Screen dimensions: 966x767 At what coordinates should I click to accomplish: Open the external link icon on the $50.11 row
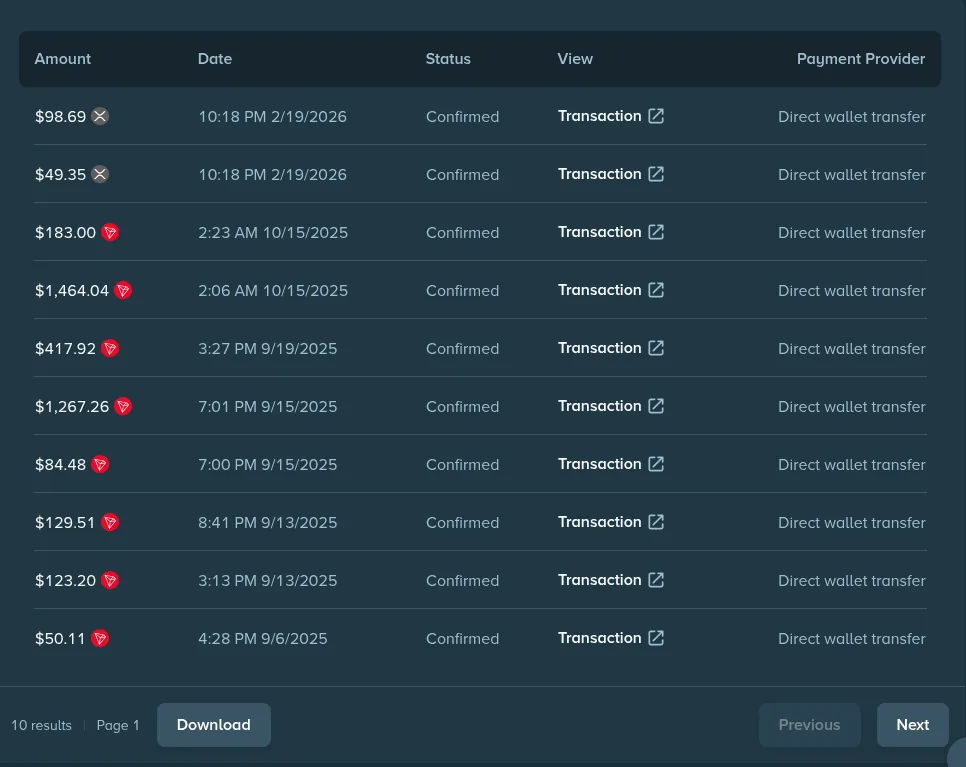click(x=656, y=638)
